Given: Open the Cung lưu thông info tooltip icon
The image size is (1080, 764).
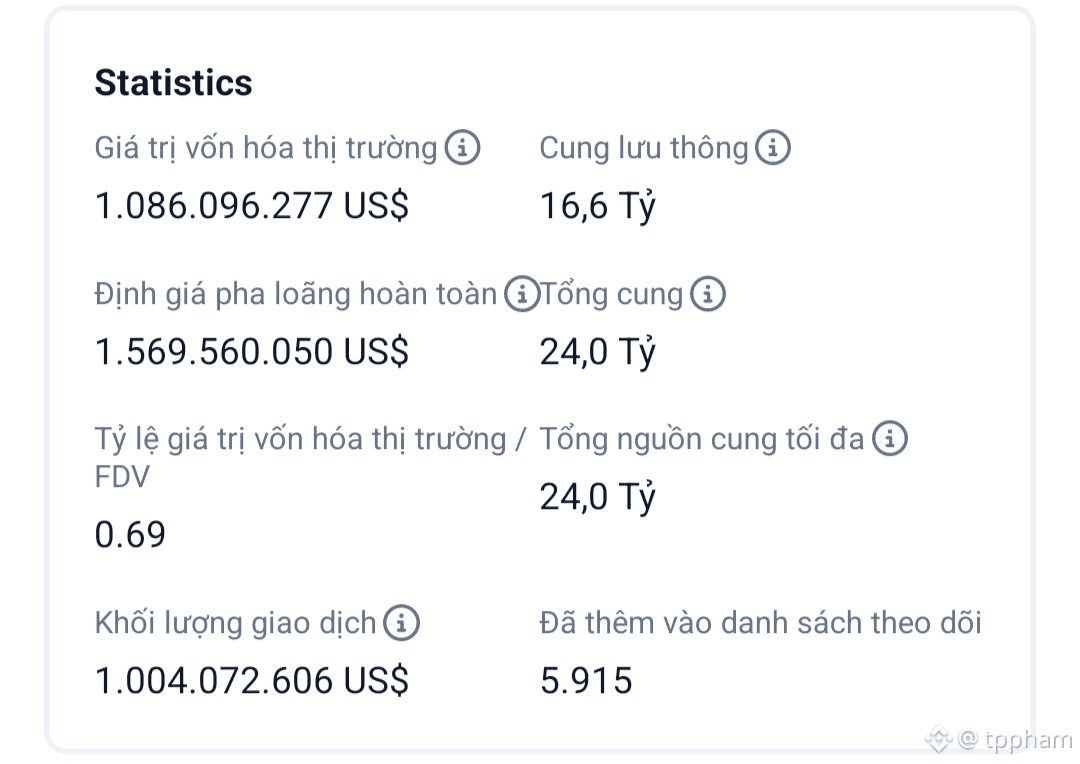Looking at the screenshot, I should 772,149.
